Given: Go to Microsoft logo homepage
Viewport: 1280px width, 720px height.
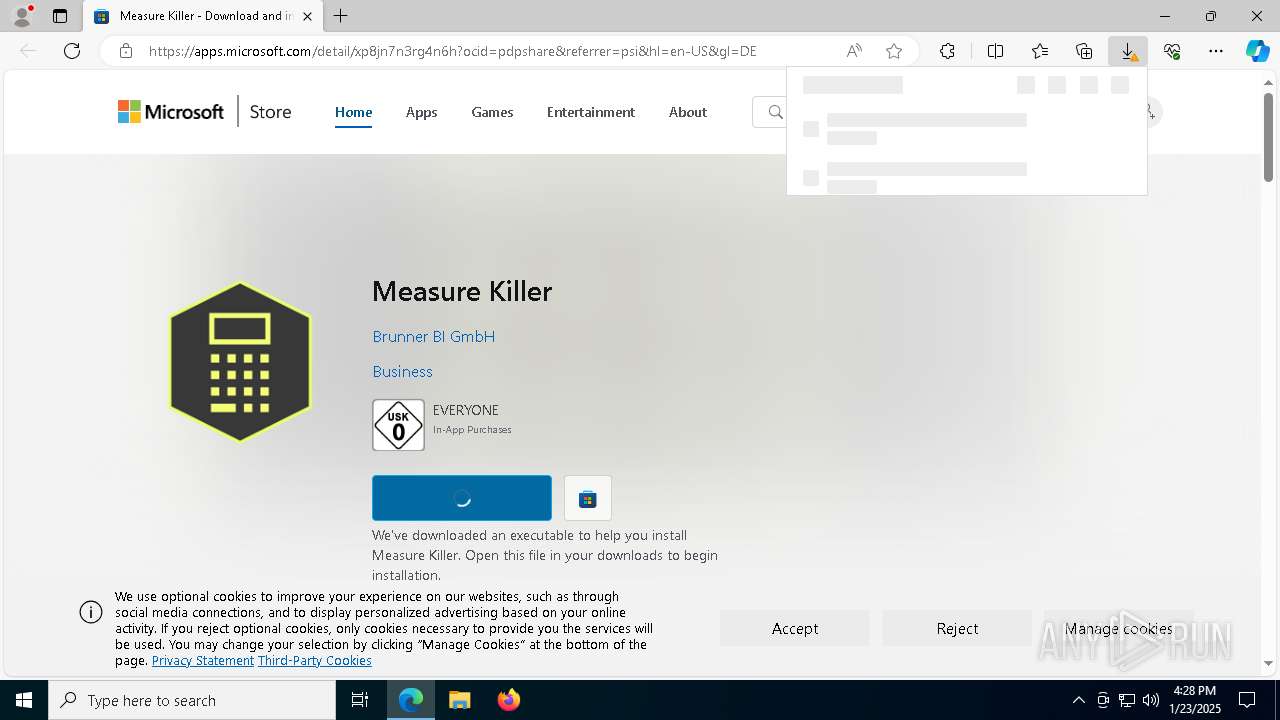Looking at the screenshot, I should click(171, 112).
